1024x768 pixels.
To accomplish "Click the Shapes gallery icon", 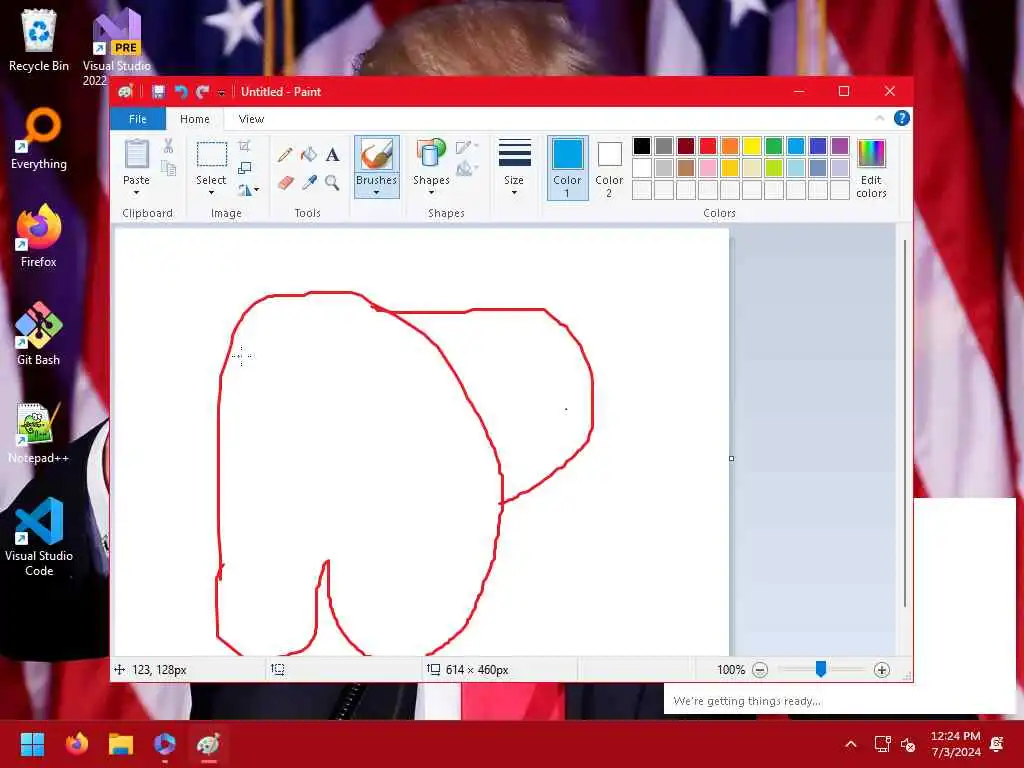I will [431, 155].
